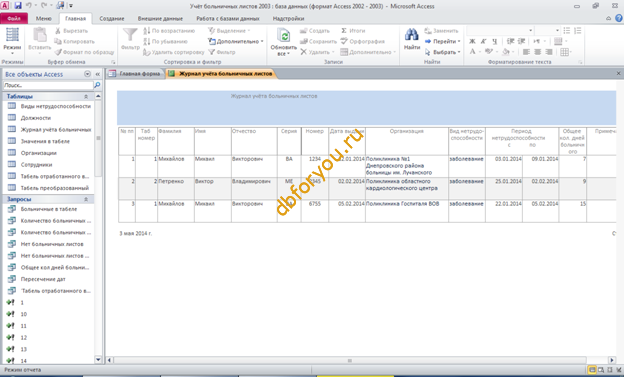
Task: Switch to Print Preview in status bar
Action: pyautogui.click(x=601, y=370)
